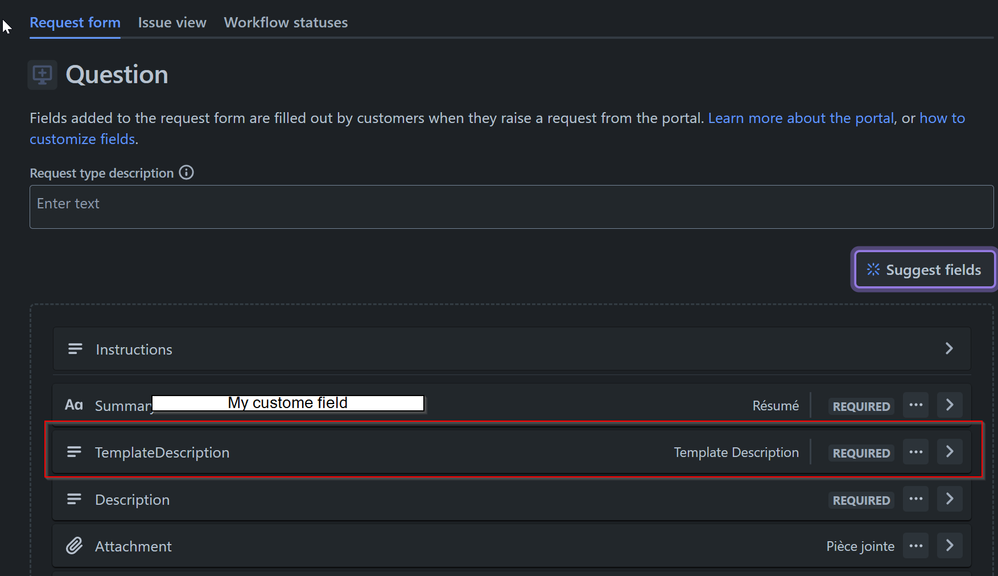Screen dimensions: 998x576
Task: Expand the TemplateDescription field row
Action: pyautogui.click(x=949, y=451)
